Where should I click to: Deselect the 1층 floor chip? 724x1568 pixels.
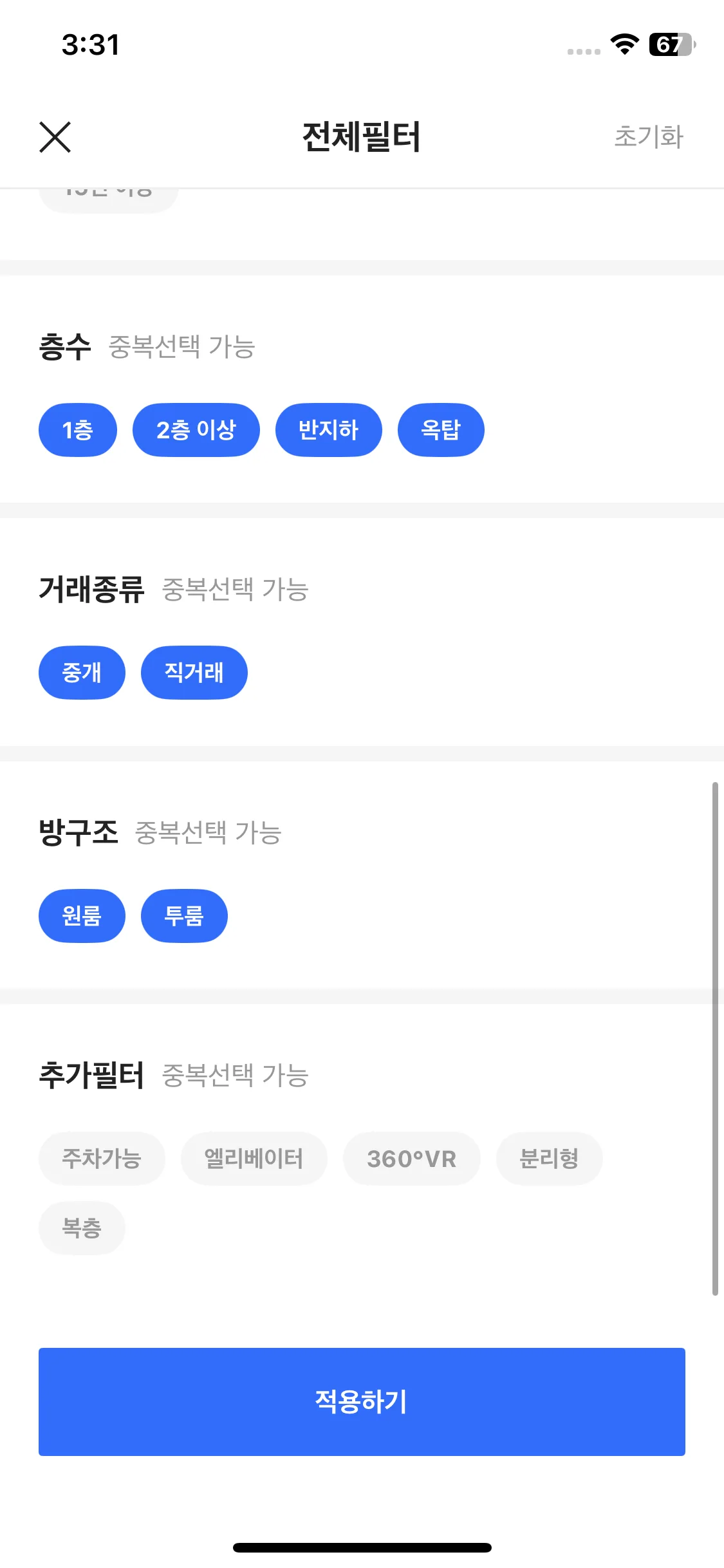tap(78, 430)
